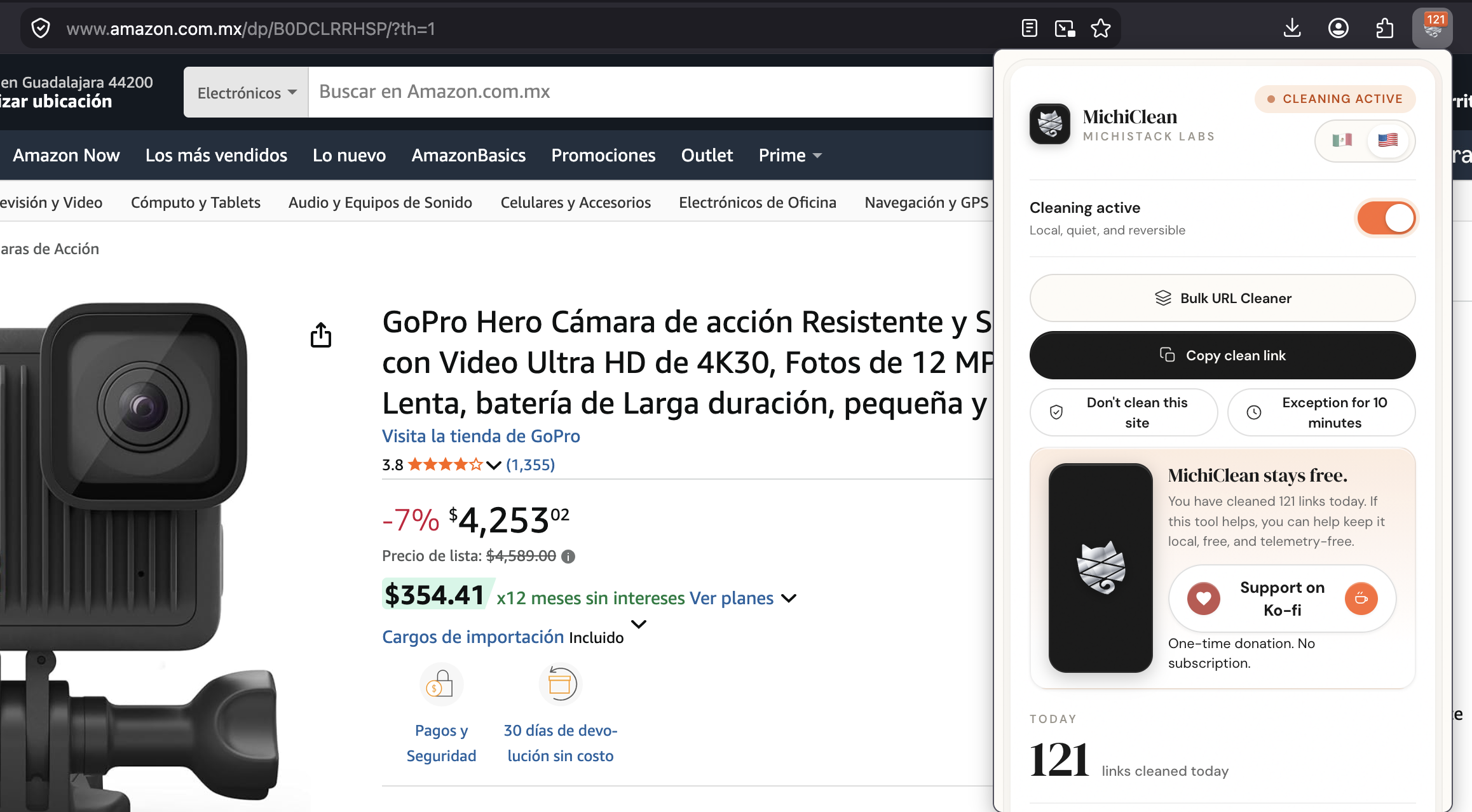Click the shield tracking protection icon

click(41, 29)
